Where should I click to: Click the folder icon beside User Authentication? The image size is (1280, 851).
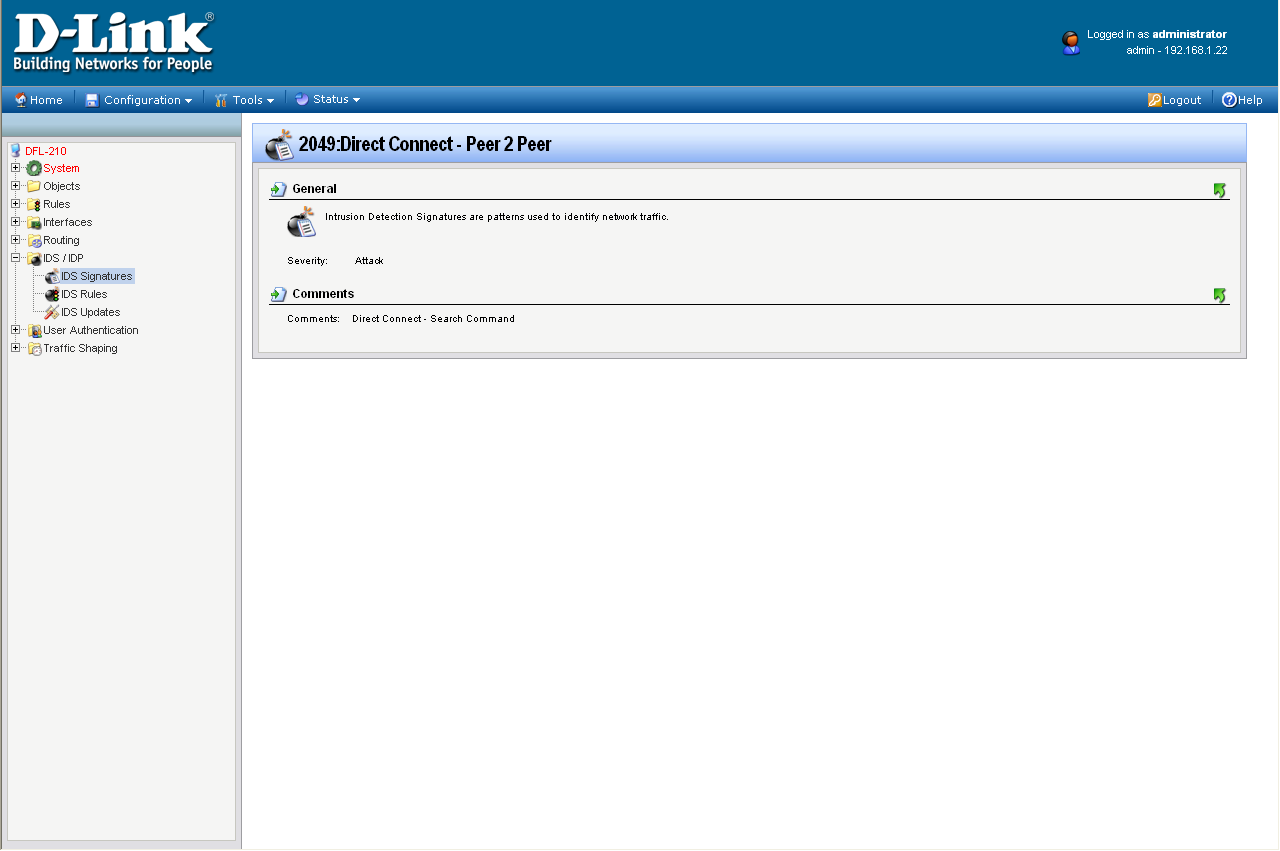(x=34, y=330)
